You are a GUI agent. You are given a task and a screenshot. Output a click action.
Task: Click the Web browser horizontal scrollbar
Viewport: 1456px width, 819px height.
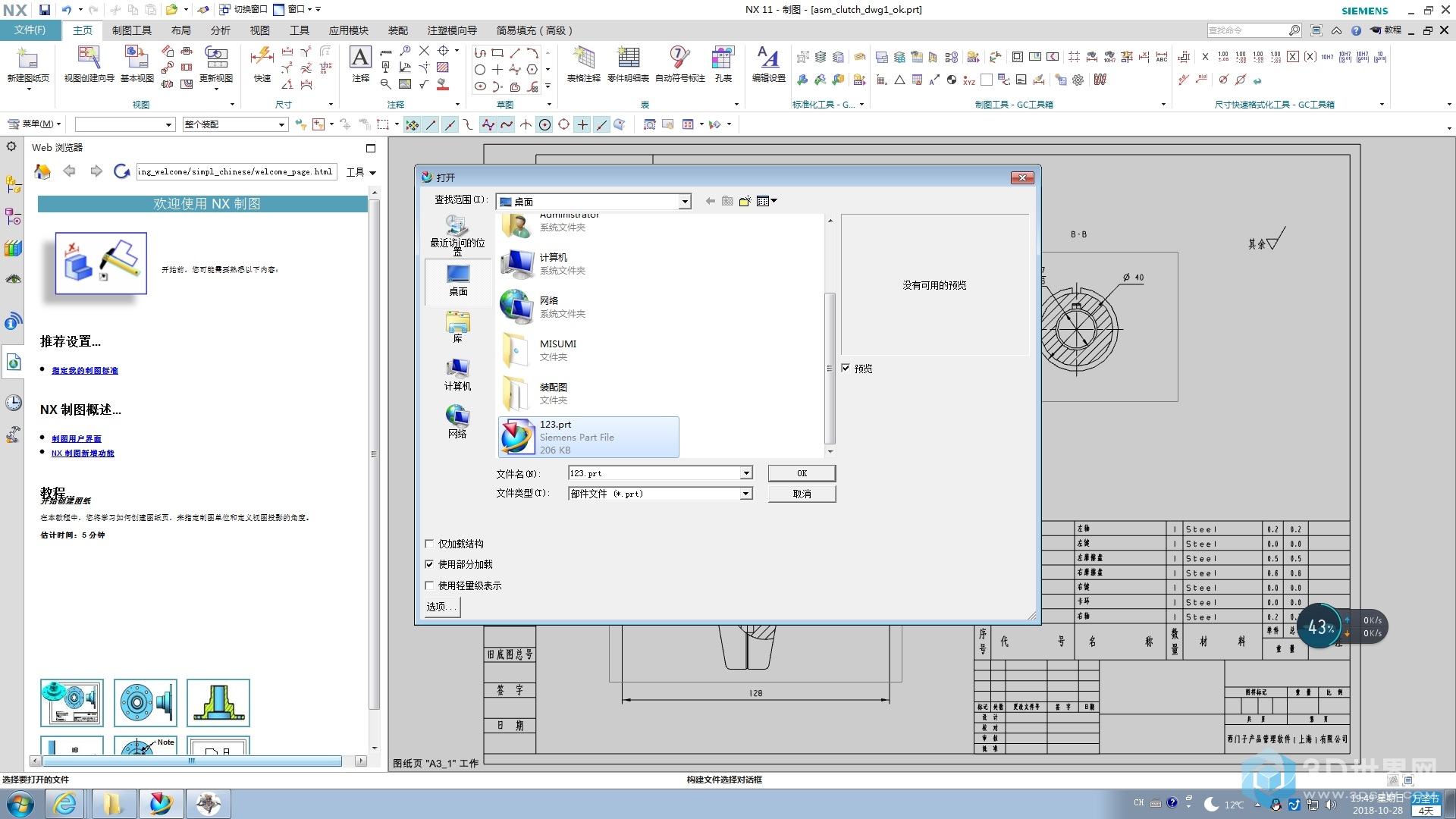[192, 761]
